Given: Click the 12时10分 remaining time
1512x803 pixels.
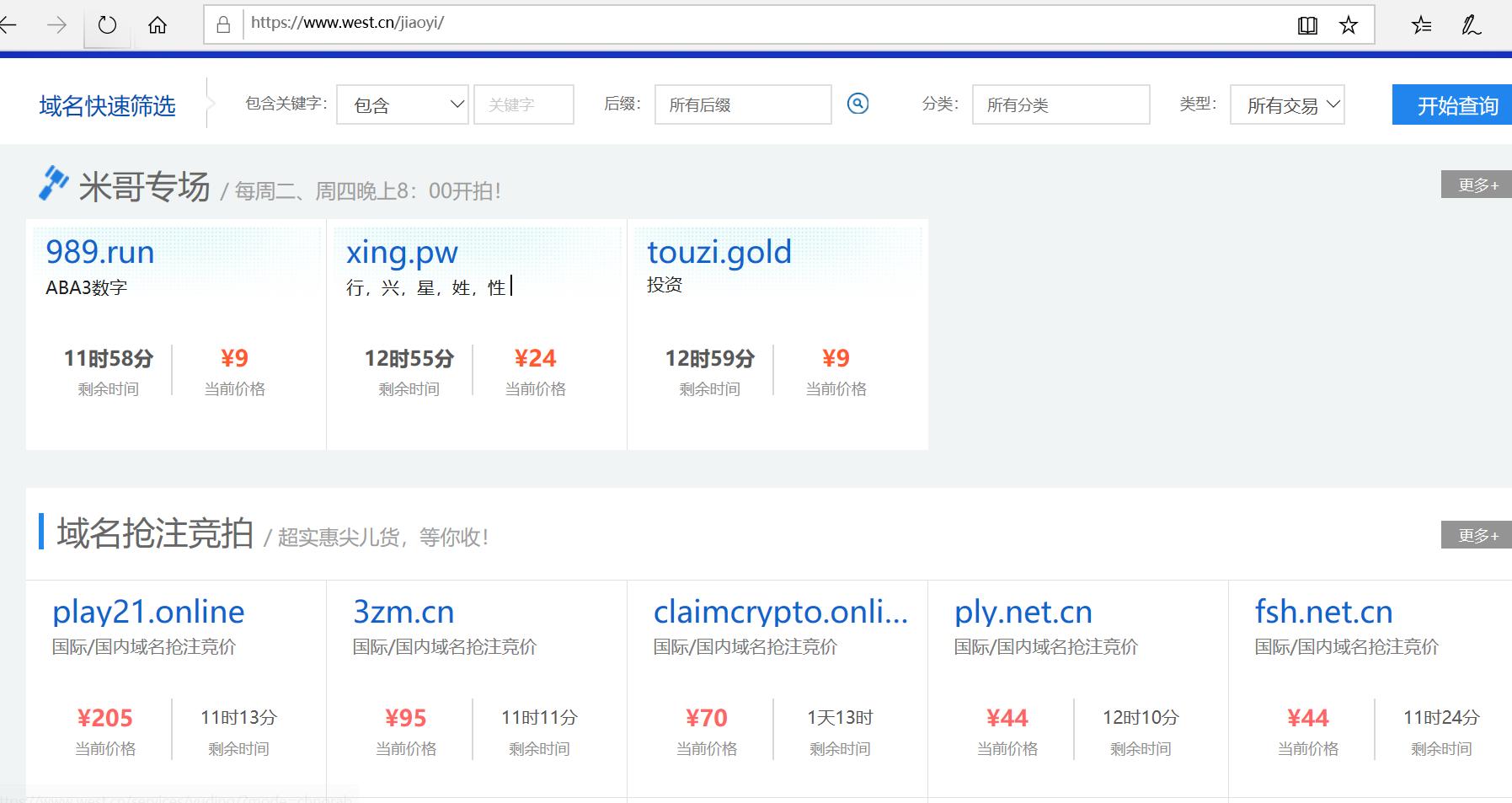Looking at the screenshot, I should point(1141,718).
